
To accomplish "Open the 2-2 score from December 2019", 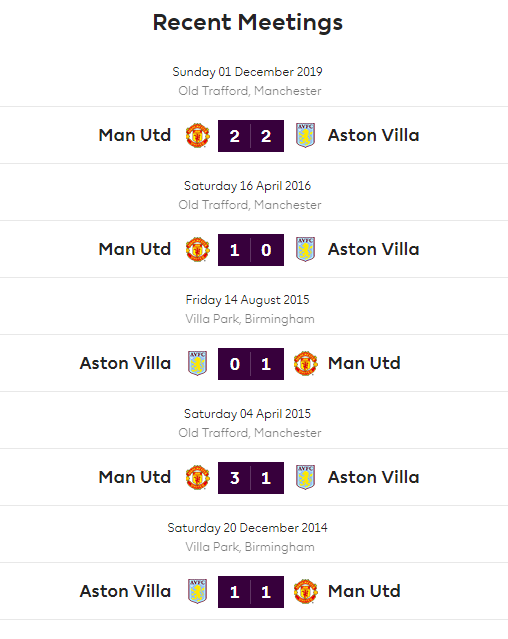I will (251, 136).
